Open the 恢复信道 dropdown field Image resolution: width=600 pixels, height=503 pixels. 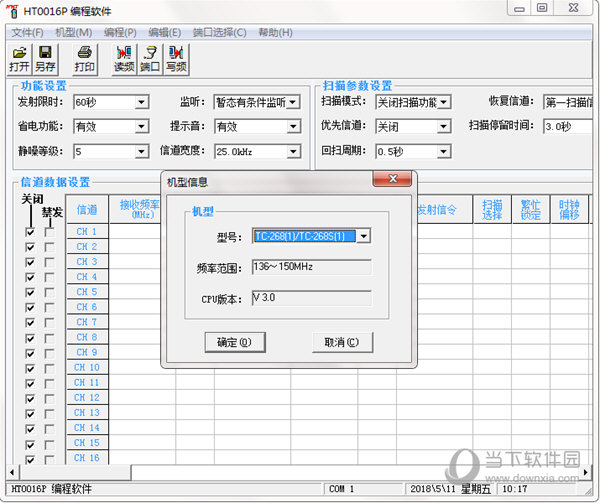pyautogui.click(x=568, y=102)
